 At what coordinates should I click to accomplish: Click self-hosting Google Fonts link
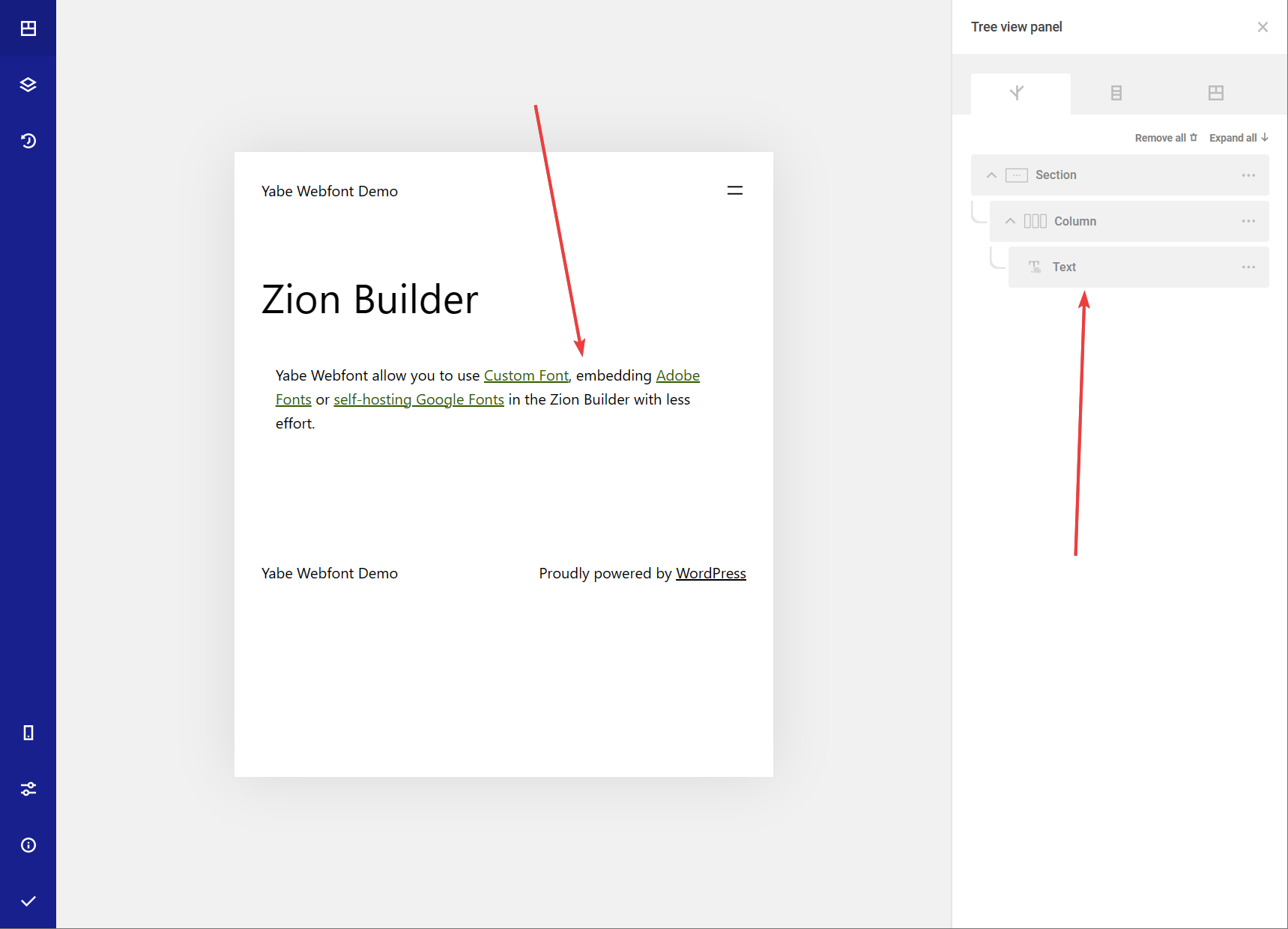pos(419,399)
